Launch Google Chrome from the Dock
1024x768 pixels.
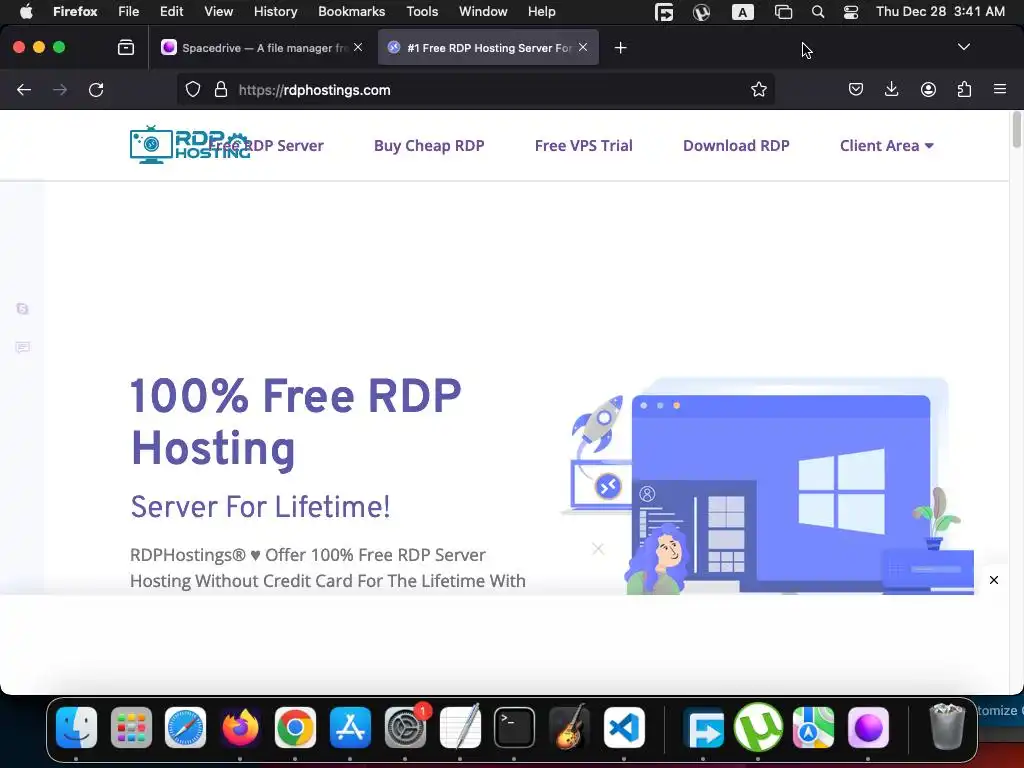[295, 728]
